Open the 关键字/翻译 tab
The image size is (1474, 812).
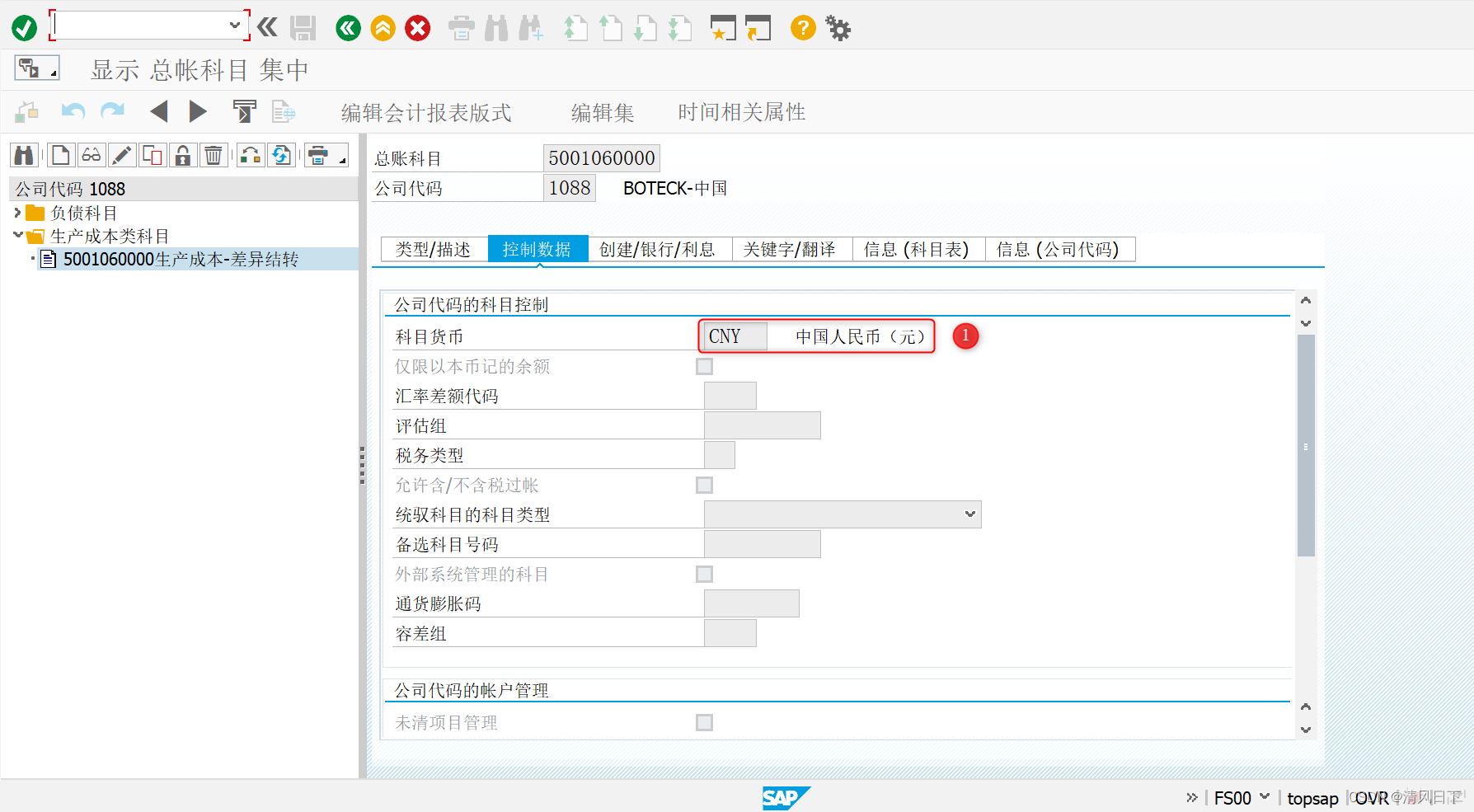click(x=791, y=249)
